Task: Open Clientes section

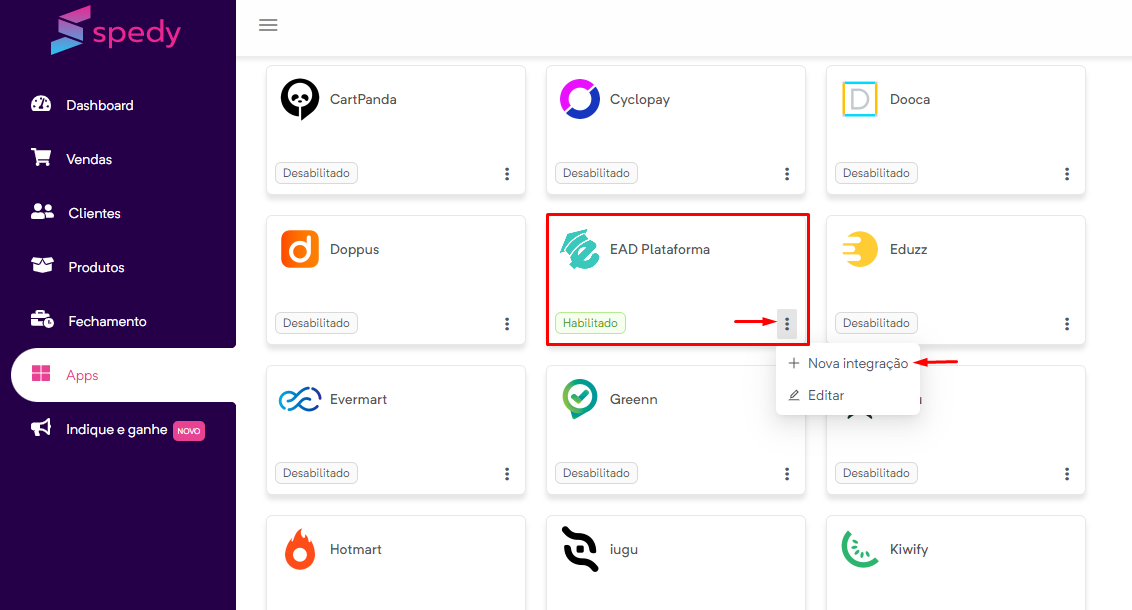Action: pos(94,214)
